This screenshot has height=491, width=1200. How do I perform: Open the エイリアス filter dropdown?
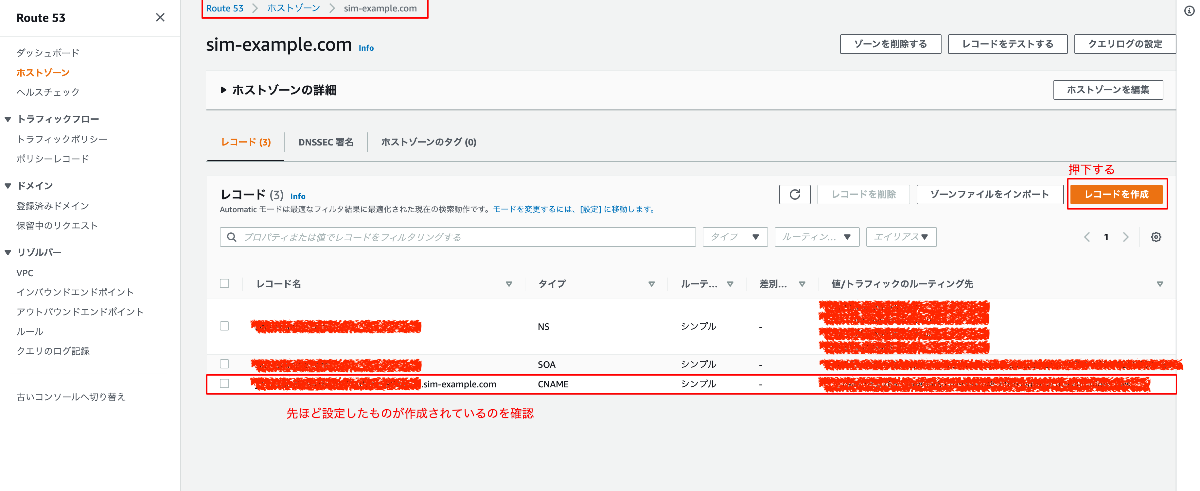point(901,237)
